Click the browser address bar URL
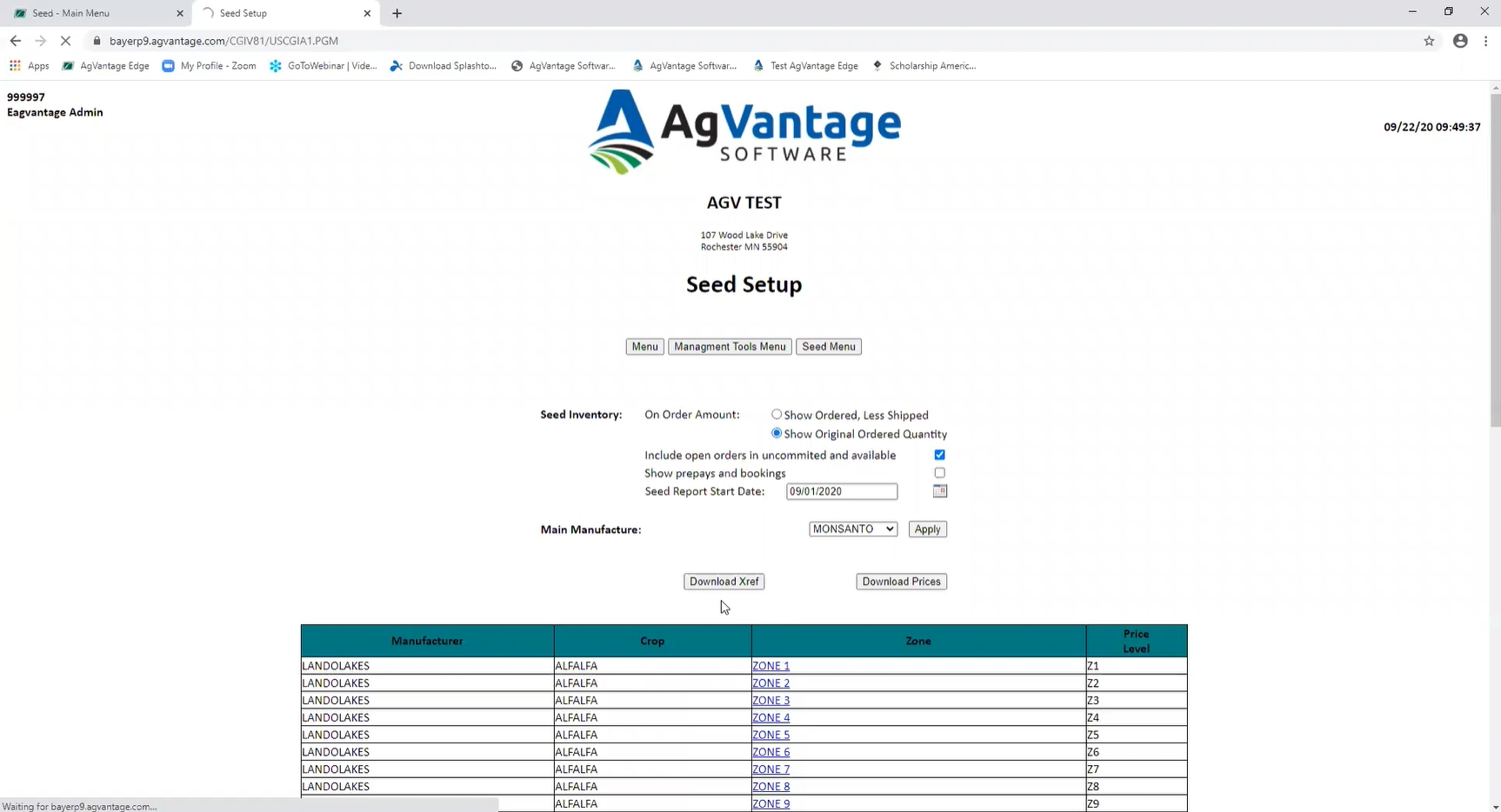This screenshot has width=1501, height=812. pos(223,41)
